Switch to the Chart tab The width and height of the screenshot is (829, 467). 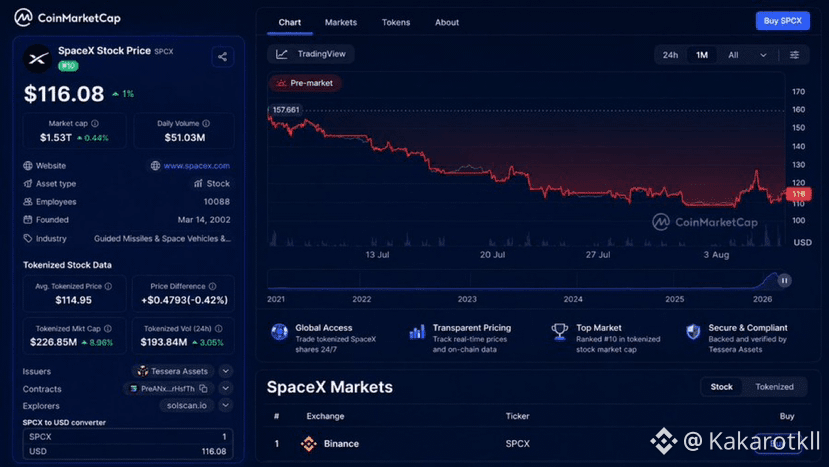(290, 23)
